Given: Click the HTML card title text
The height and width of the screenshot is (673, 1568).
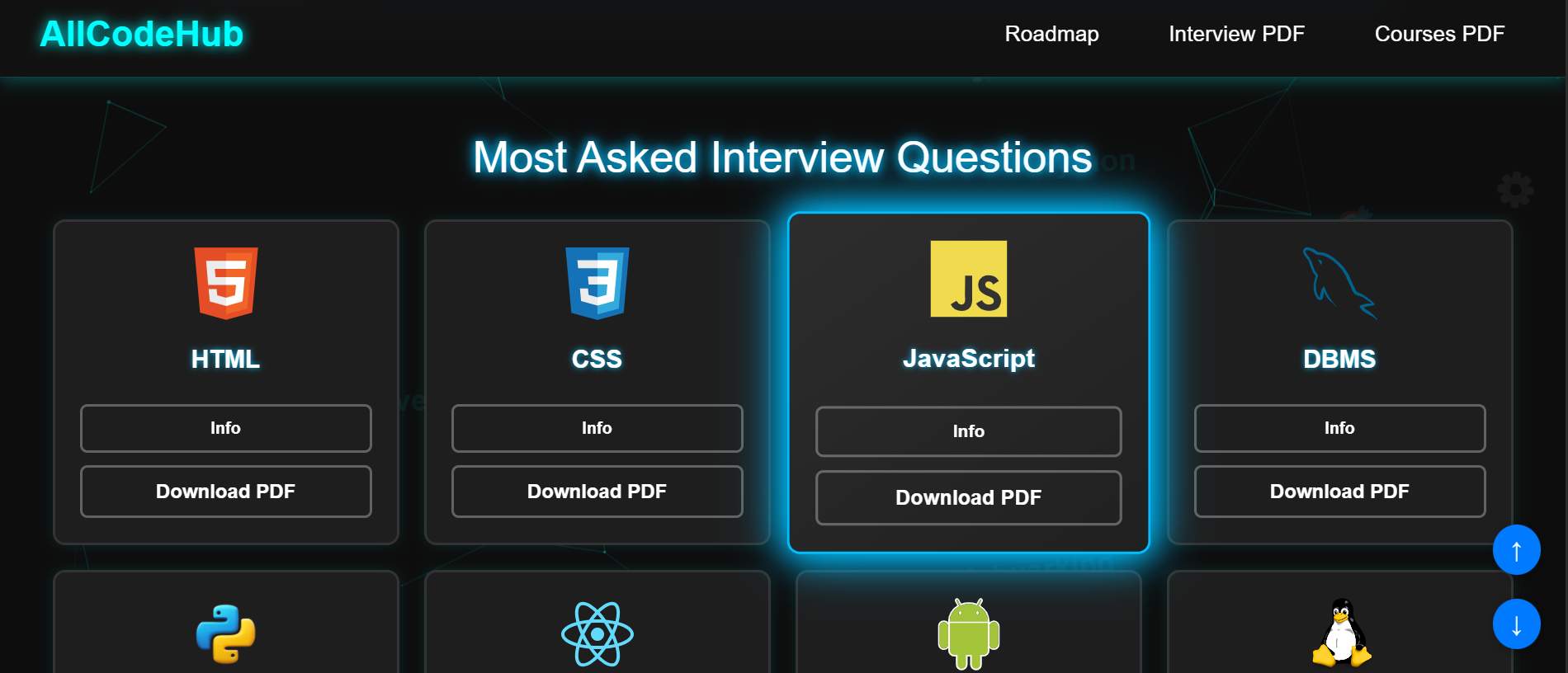Looking at the screenshot, I should tap(226, 359).
